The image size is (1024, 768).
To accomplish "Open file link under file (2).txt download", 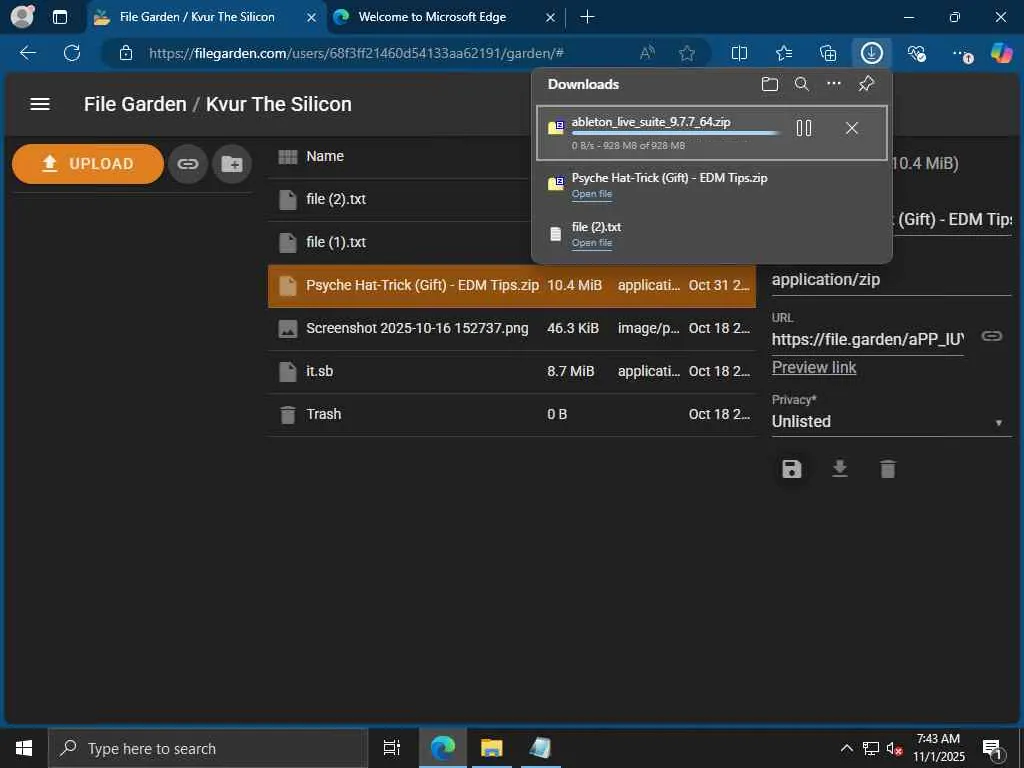I will tap(592, 243).
